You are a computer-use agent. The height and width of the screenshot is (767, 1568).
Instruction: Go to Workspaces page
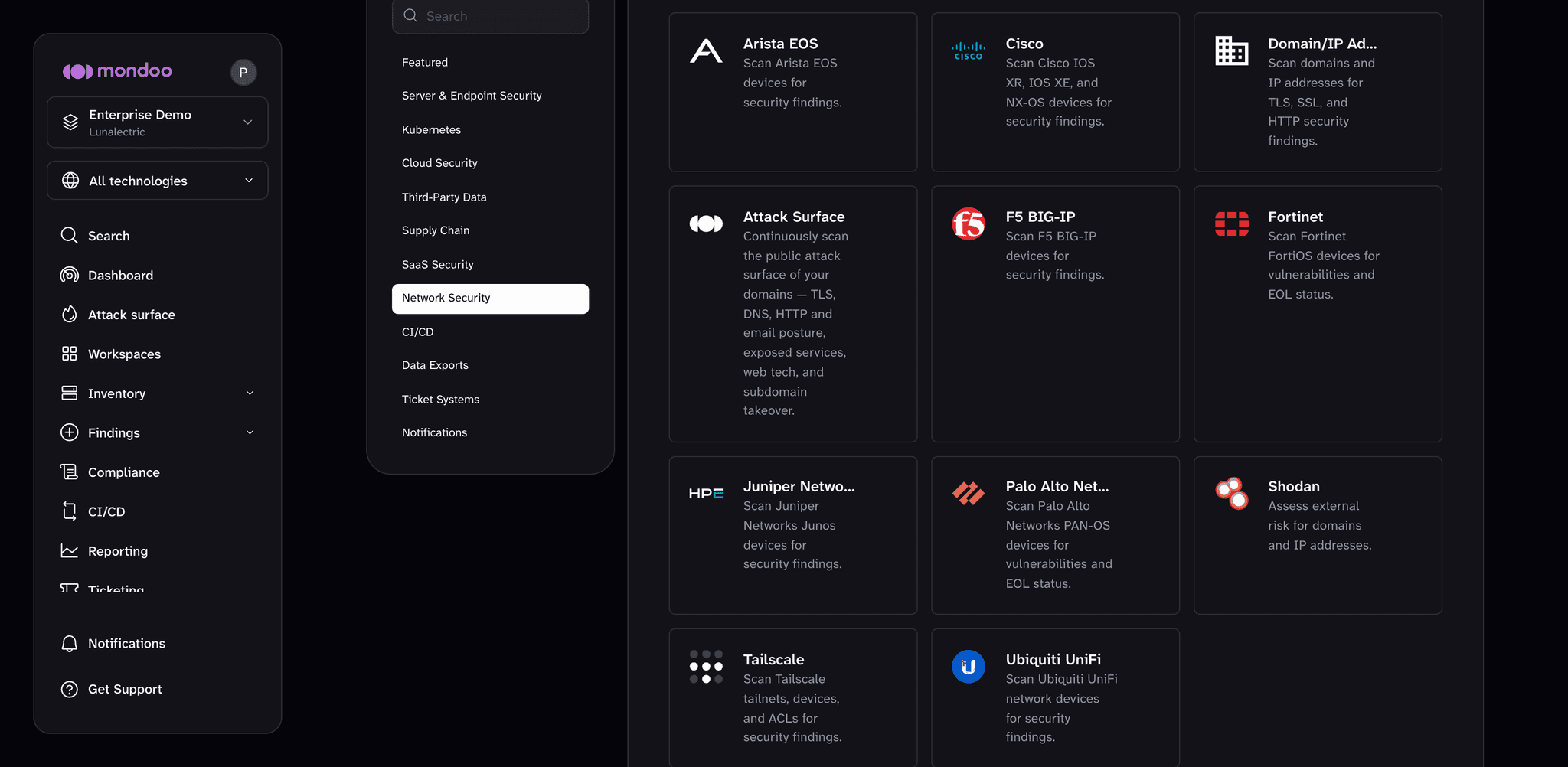click(124, 354)
